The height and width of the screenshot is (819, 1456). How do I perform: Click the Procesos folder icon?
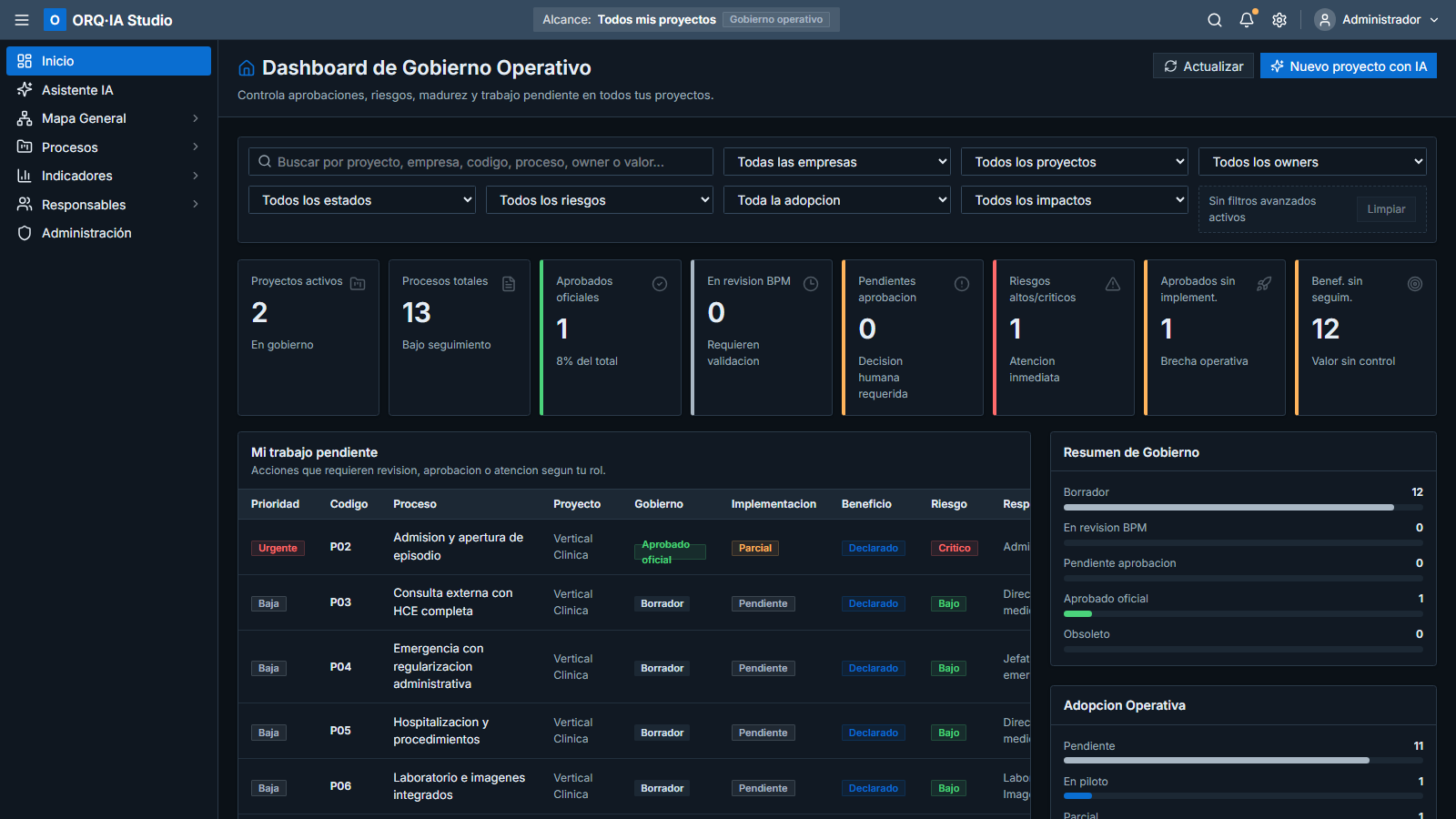[x=25, y=147]
